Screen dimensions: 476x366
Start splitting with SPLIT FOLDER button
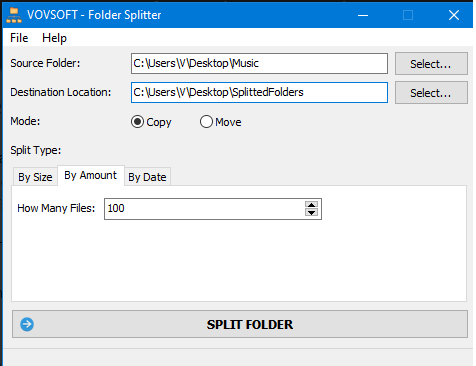[240, 324]
